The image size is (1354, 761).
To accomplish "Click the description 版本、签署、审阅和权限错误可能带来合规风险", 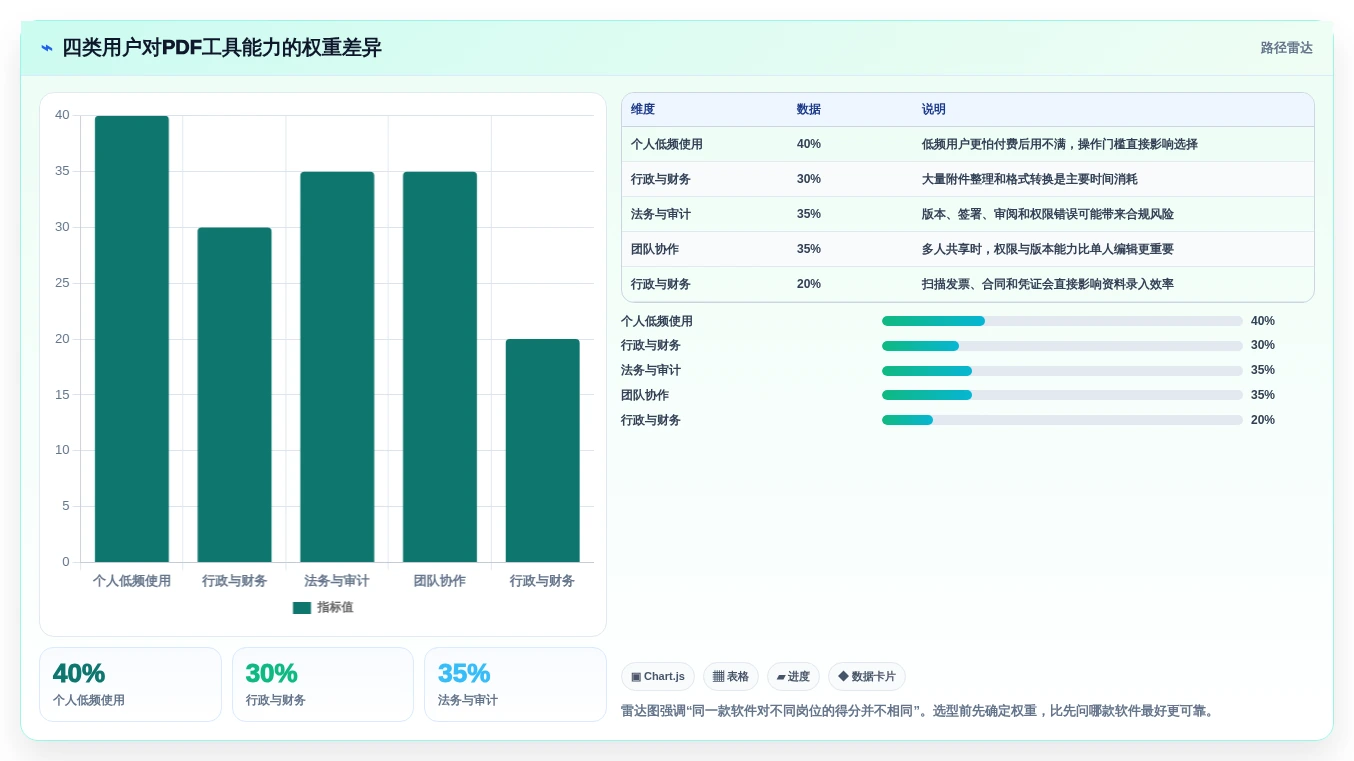I will [1048, 214].
